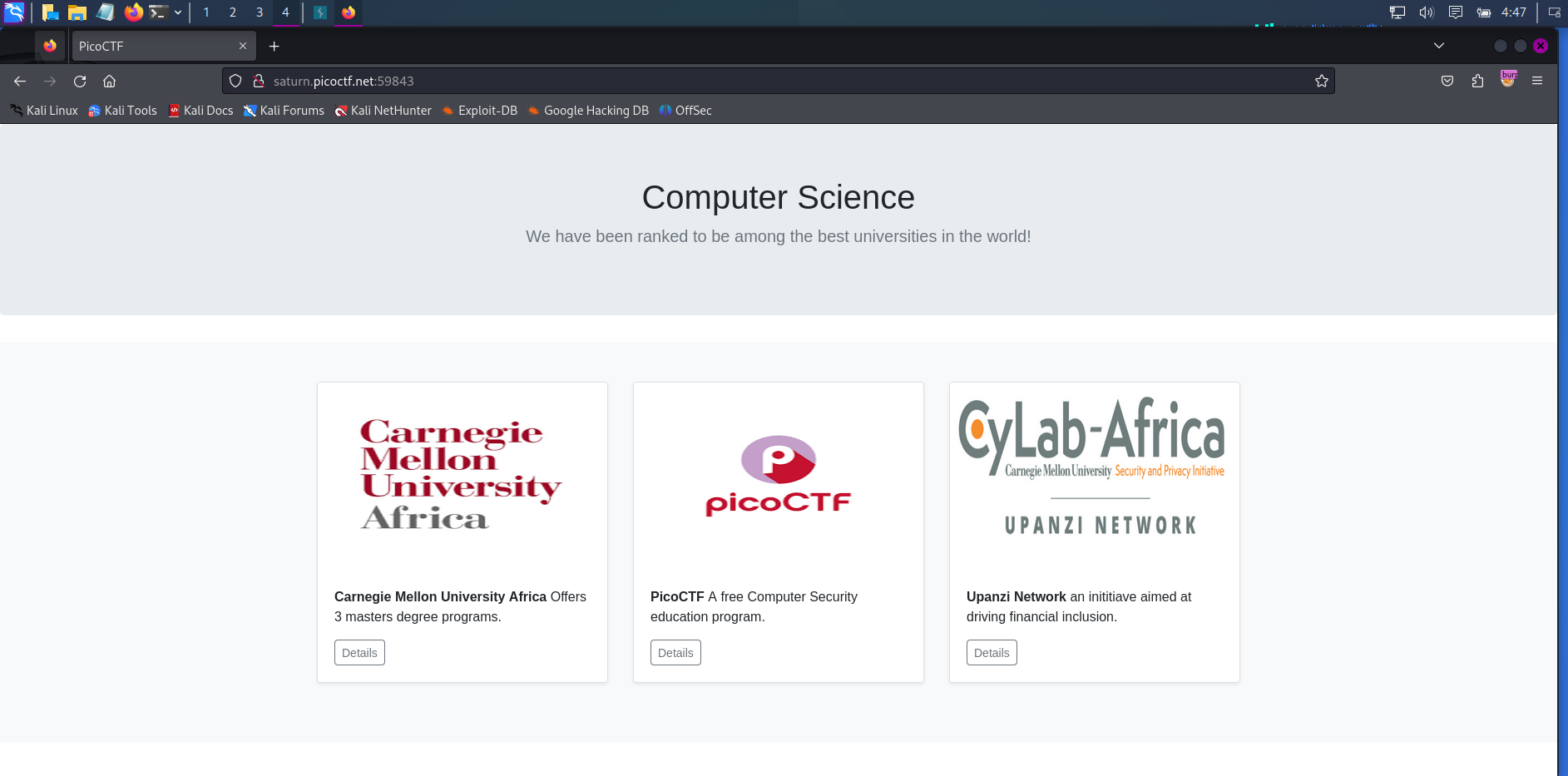Open the Kali Forums bookmark

(284, 111)
